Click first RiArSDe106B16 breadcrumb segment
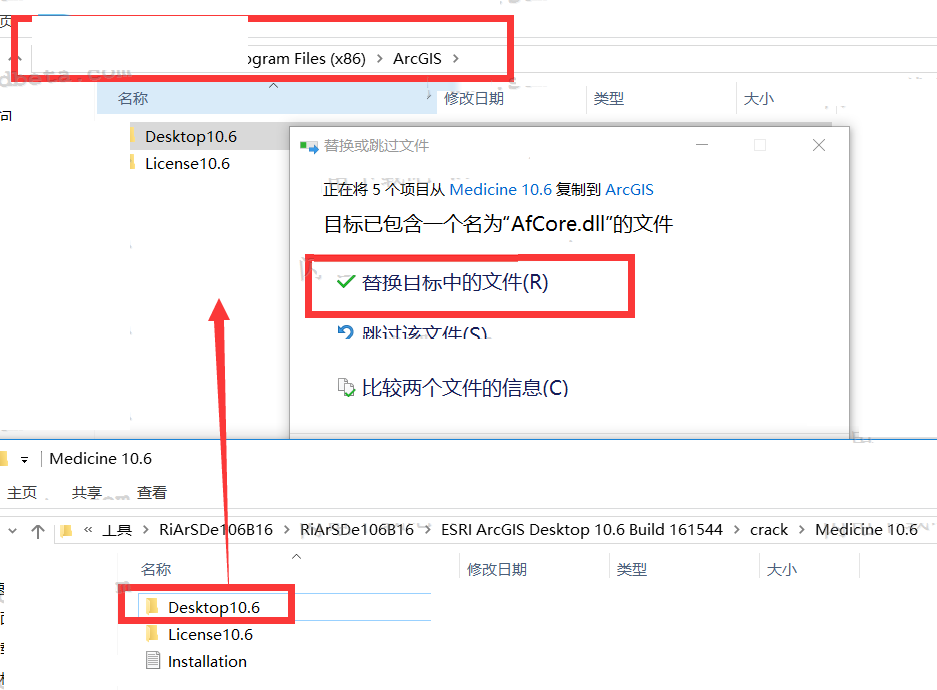Screen dimensions: 937x690 (x=216, y=530)
